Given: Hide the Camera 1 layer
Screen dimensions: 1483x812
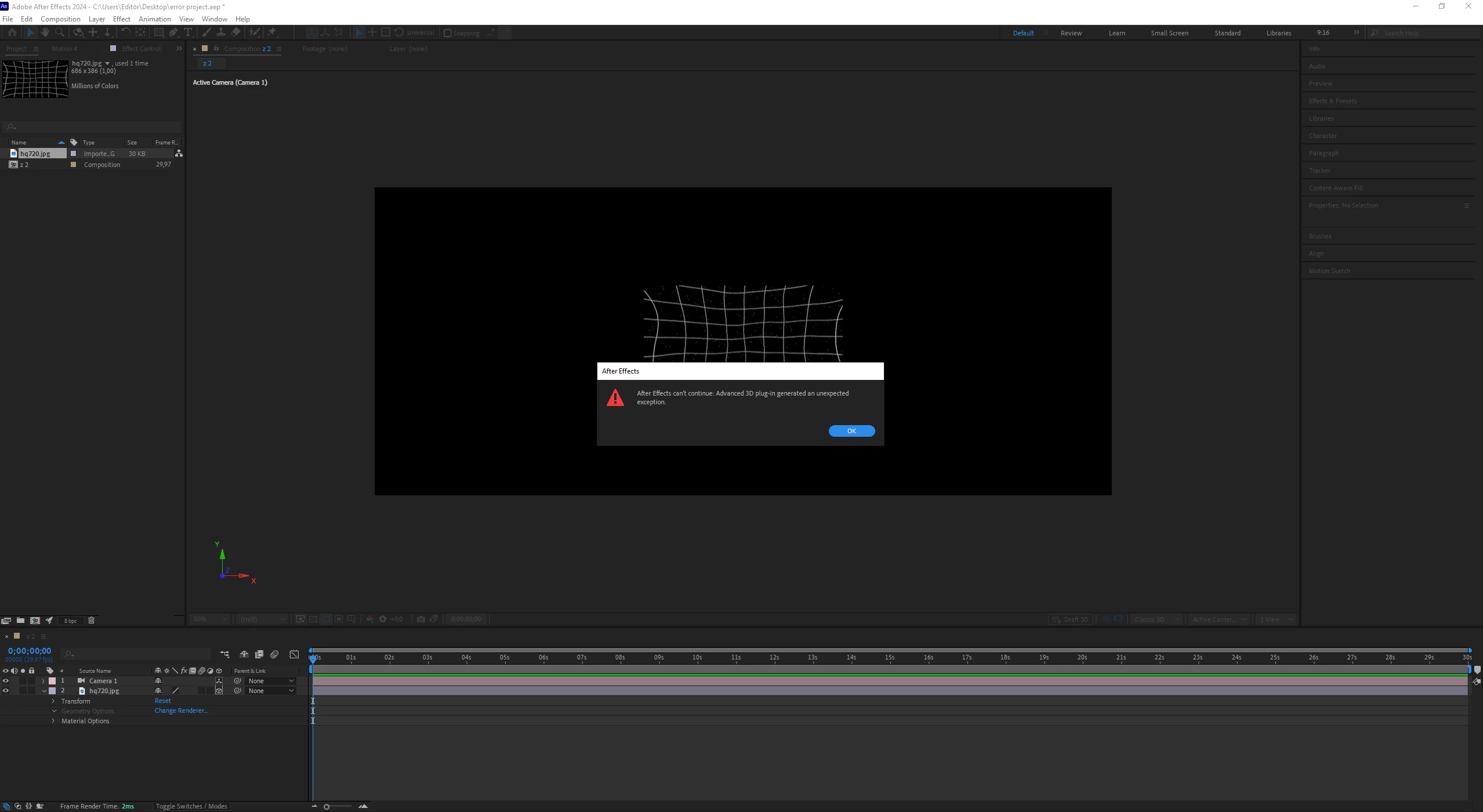Looking at the screenshot, I should click(x=6, y=681).
